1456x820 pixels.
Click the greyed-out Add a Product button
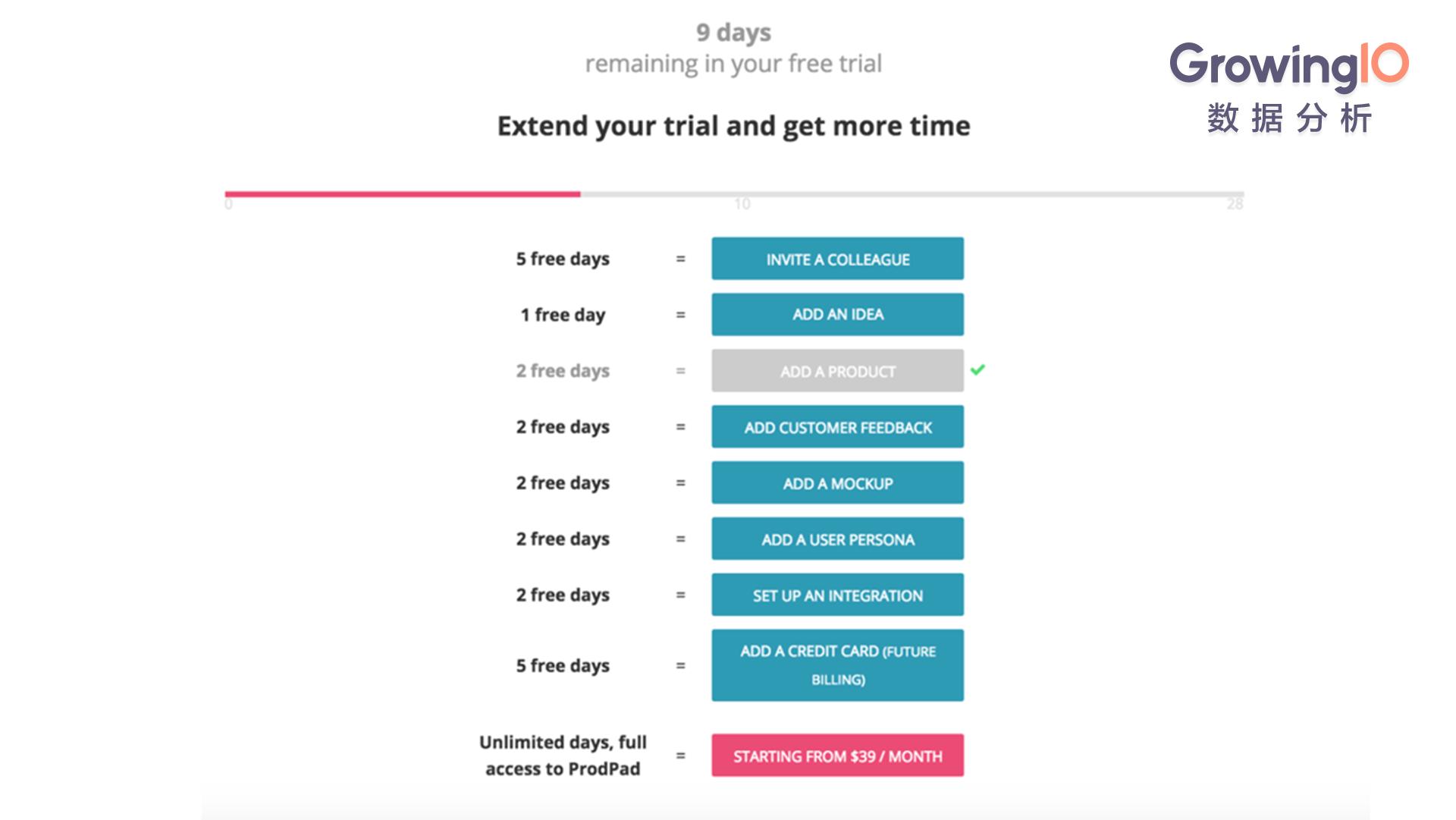[x=837, y=371]
